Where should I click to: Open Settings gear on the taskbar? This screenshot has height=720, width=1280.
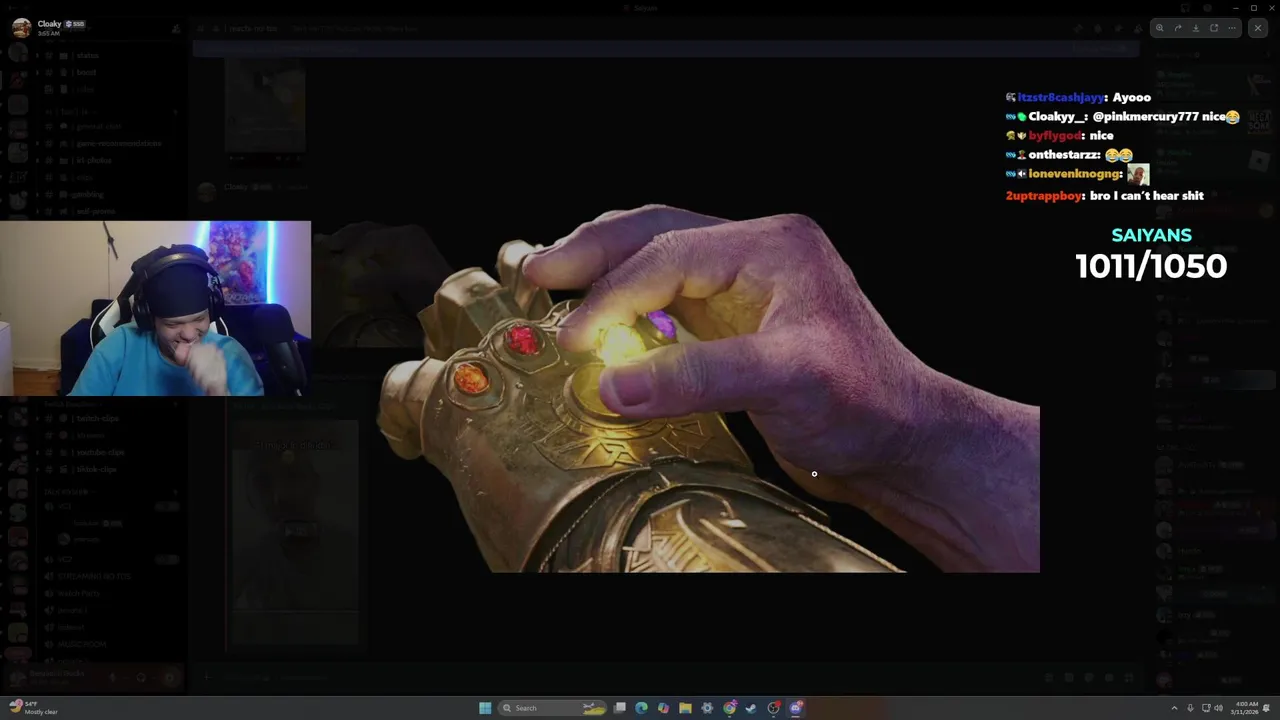(707, 708)
